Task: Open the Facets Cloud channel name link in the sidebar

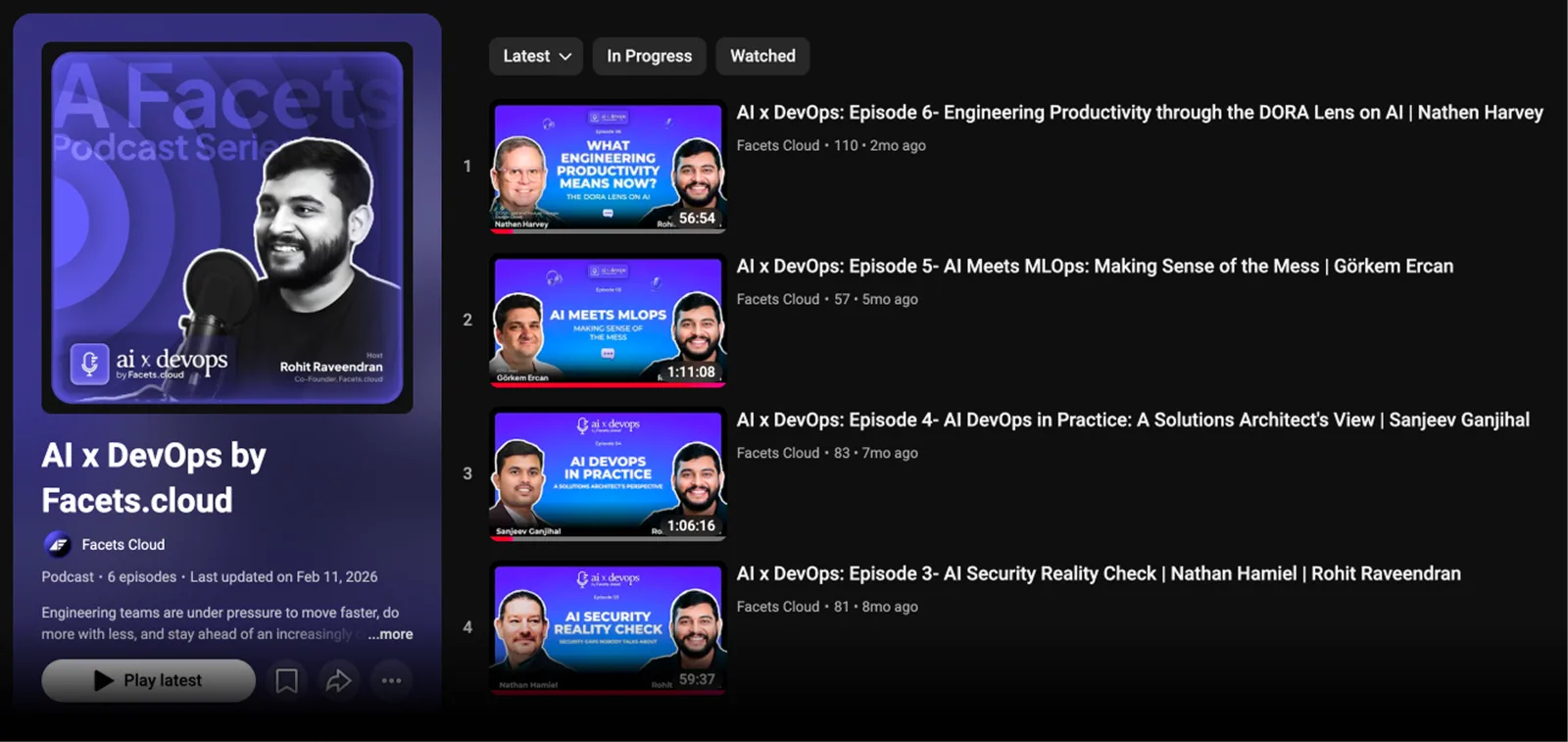Action: tap(123, 544)
